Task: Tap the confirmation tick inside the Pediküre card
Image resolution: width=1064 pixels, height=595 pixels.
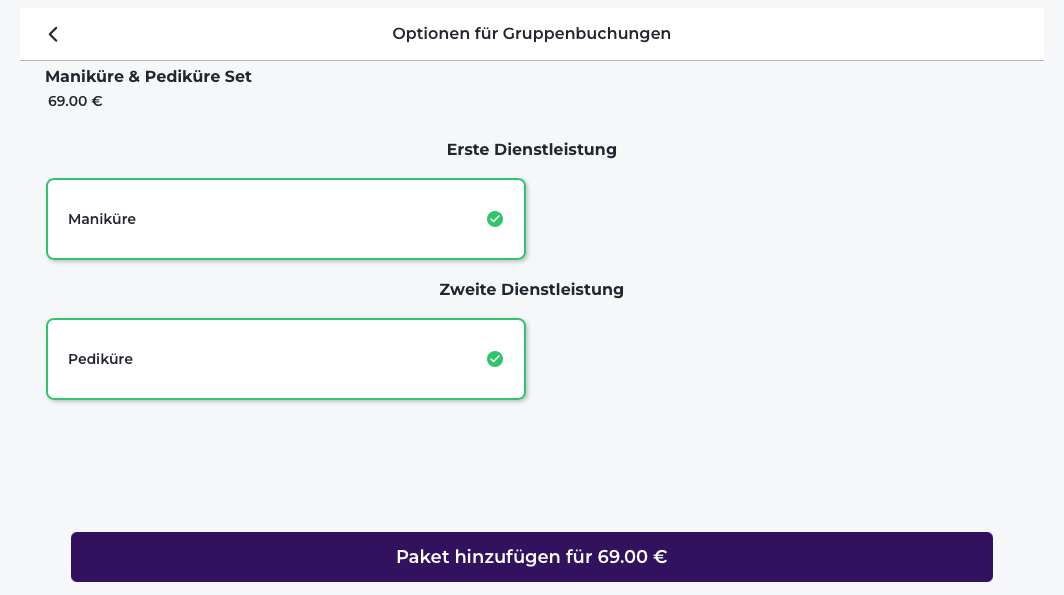Action: (x=494, y=359)
